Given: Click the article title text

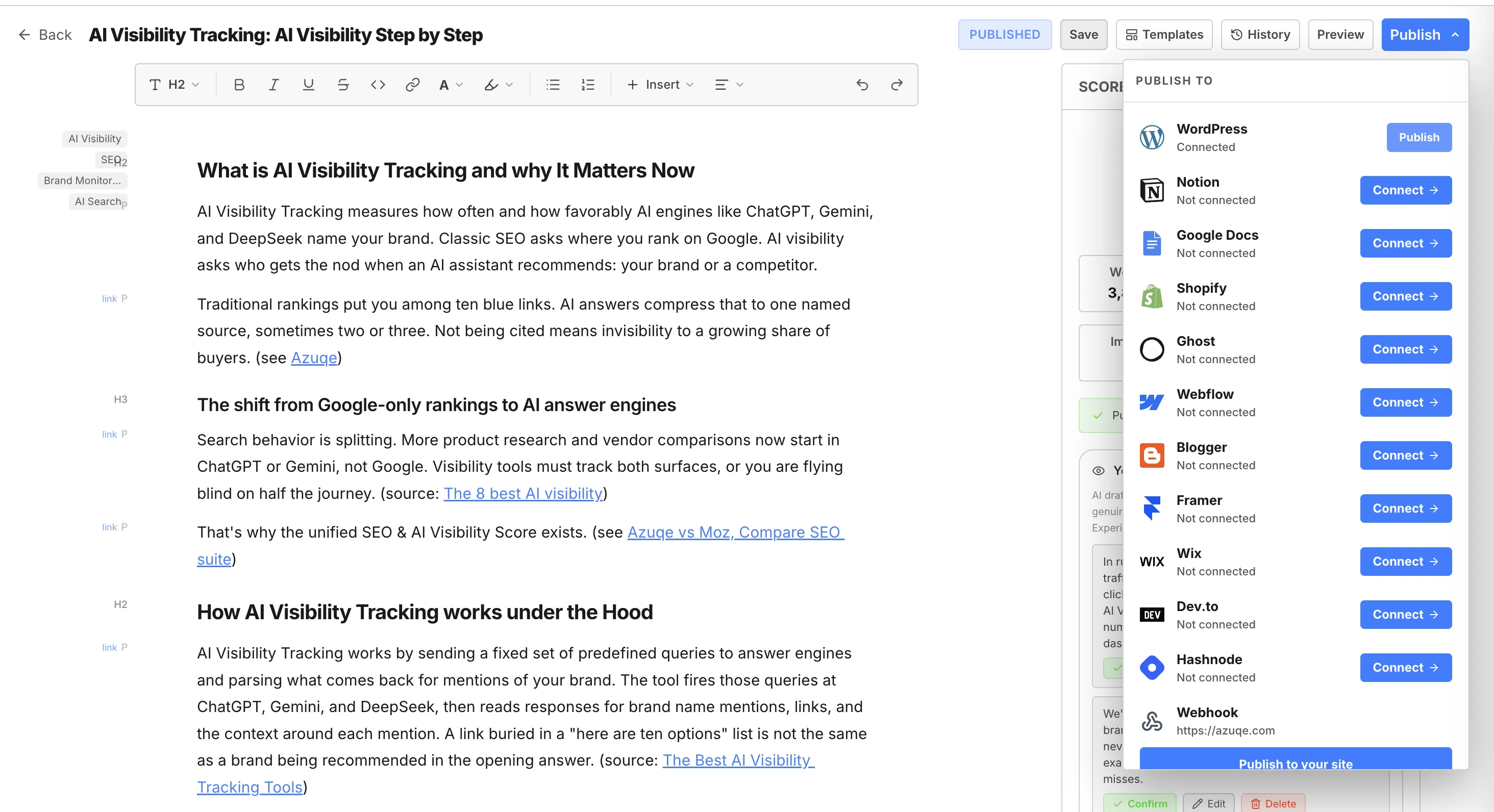Looking at the screenshot, I should click(285, 35).
